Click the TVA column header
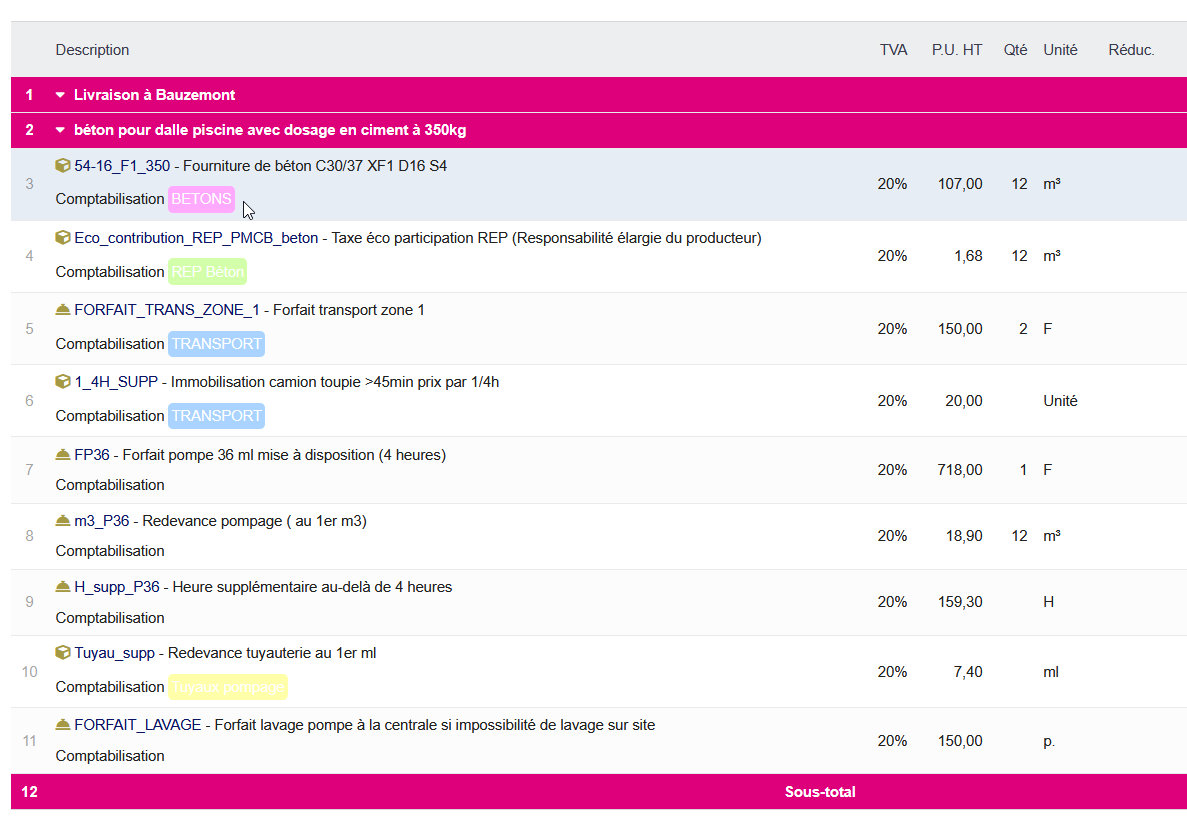 point(893,50)
